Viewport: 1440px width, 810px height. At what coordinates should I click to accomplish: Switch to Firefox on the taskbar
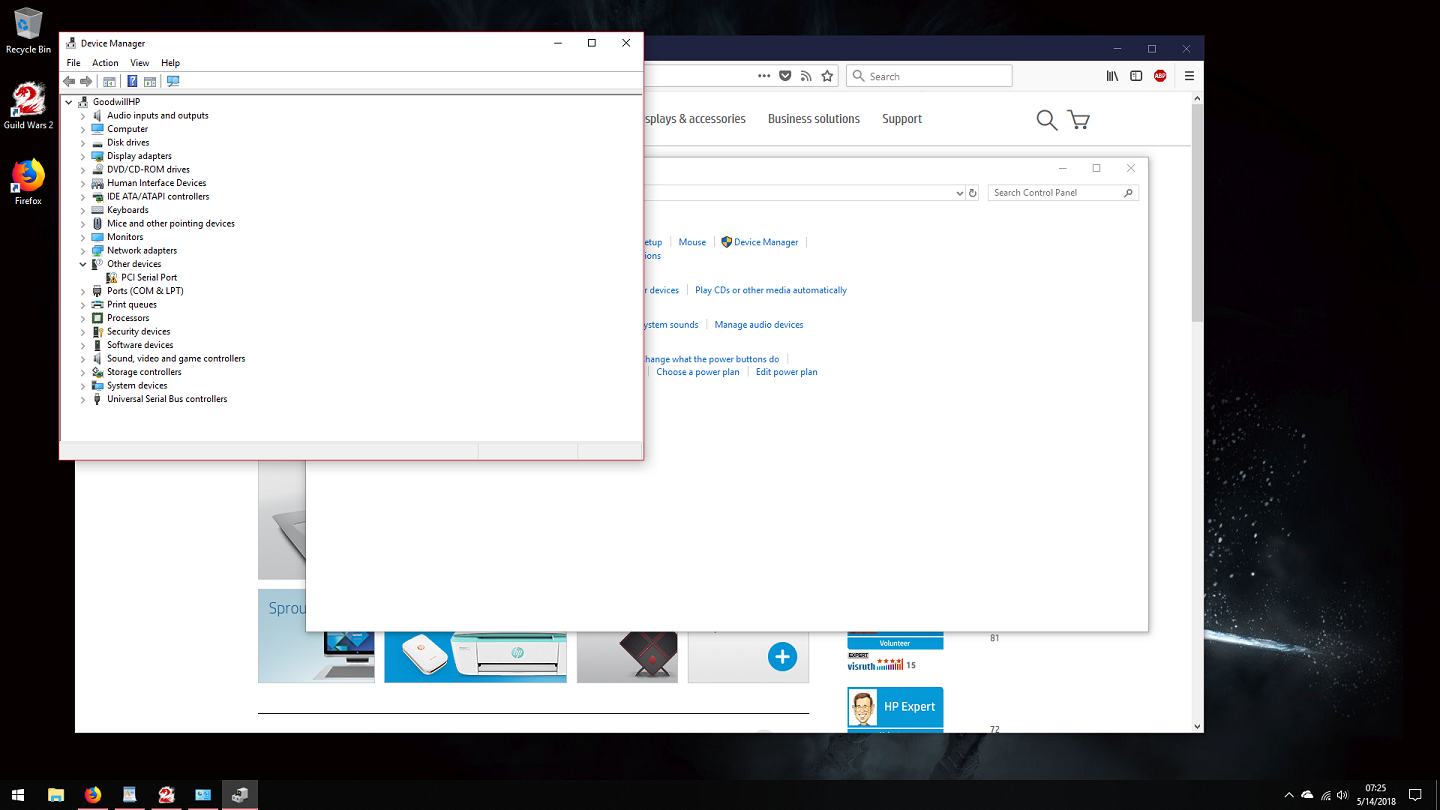pyautogui.click(x=93, y=795)
